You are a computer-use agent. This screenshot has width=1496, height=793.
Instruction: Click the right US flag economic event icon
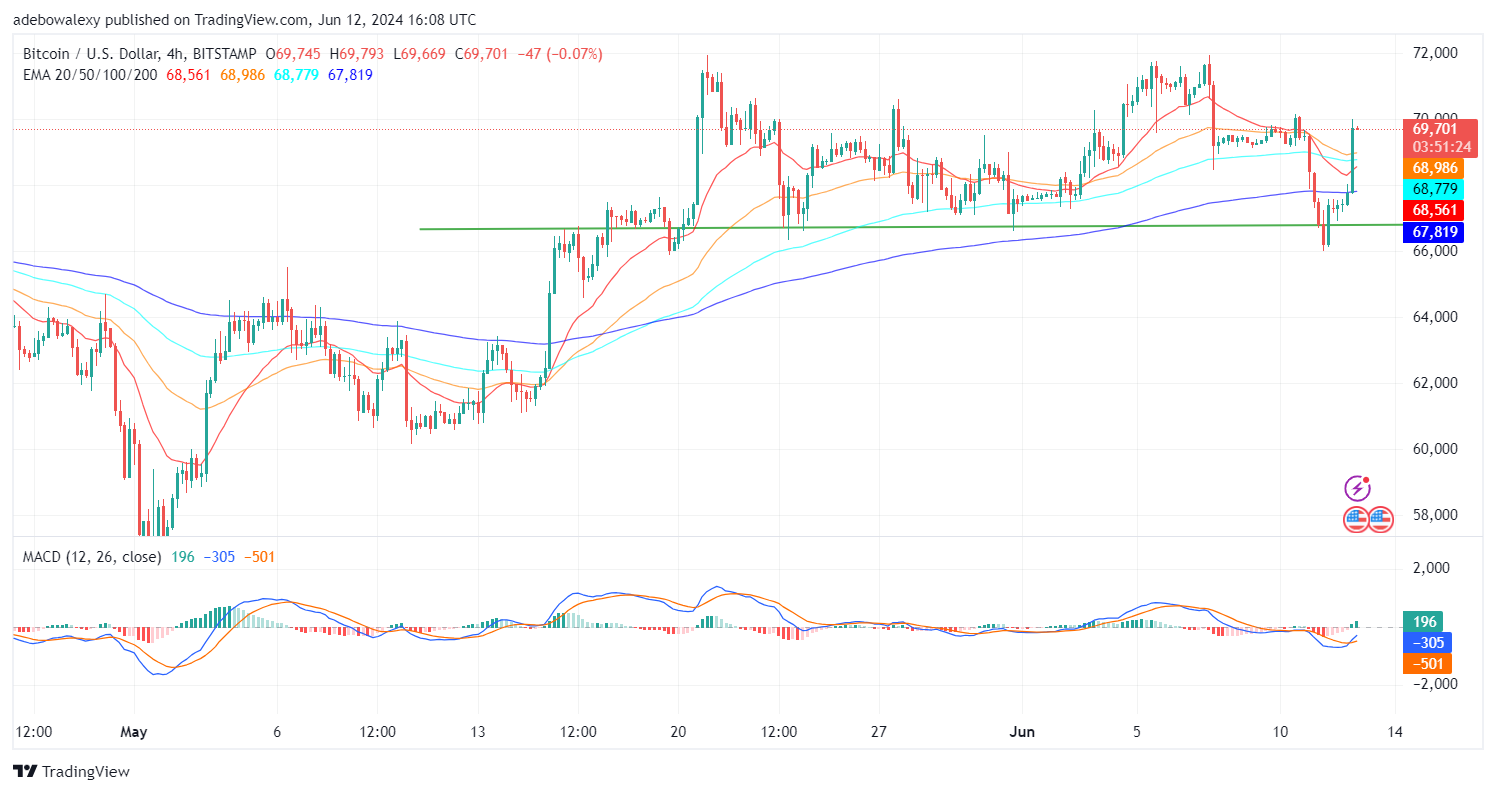[1381, 519]
